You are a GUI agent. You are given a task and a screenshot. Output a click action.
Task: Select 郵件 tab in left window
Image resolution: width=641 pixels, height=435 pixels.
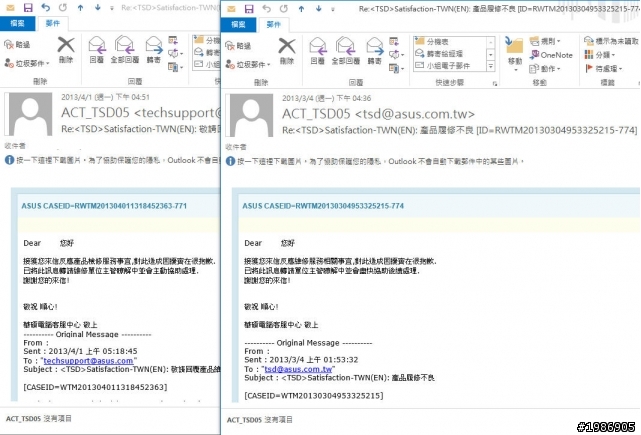coord(52,23)
